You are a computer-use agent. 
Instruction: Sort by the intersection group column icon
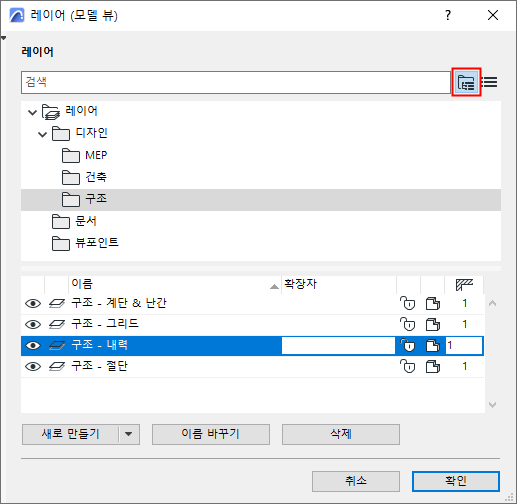(x=464, y=285)
